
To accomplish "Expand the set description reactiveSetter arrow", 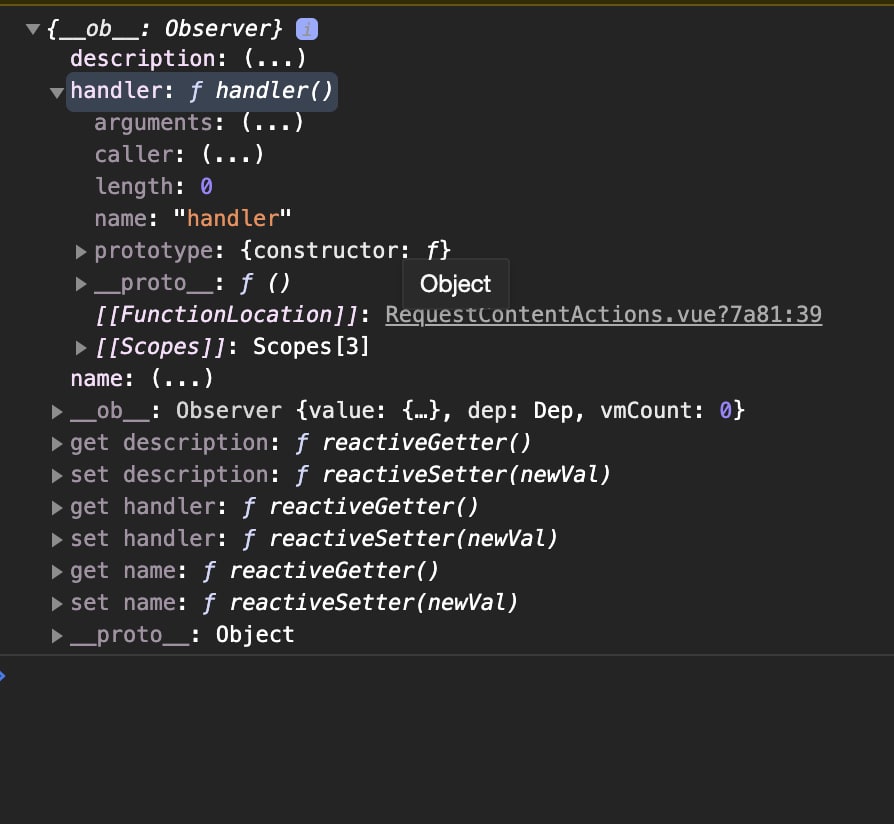I will (x=57, y=475).
